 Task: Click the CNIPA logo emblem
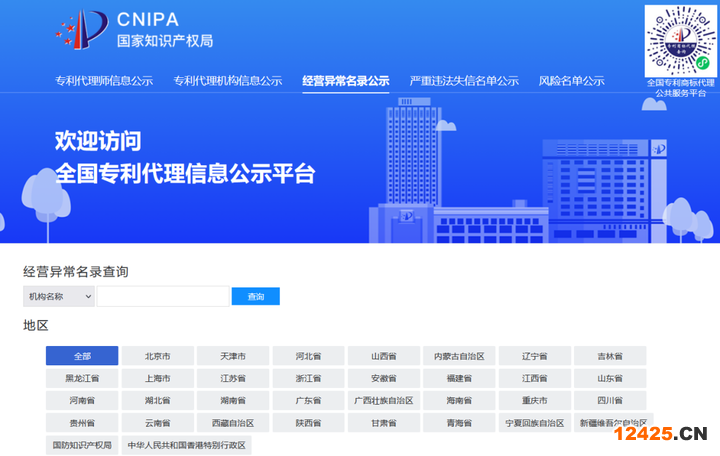(81, 28)
